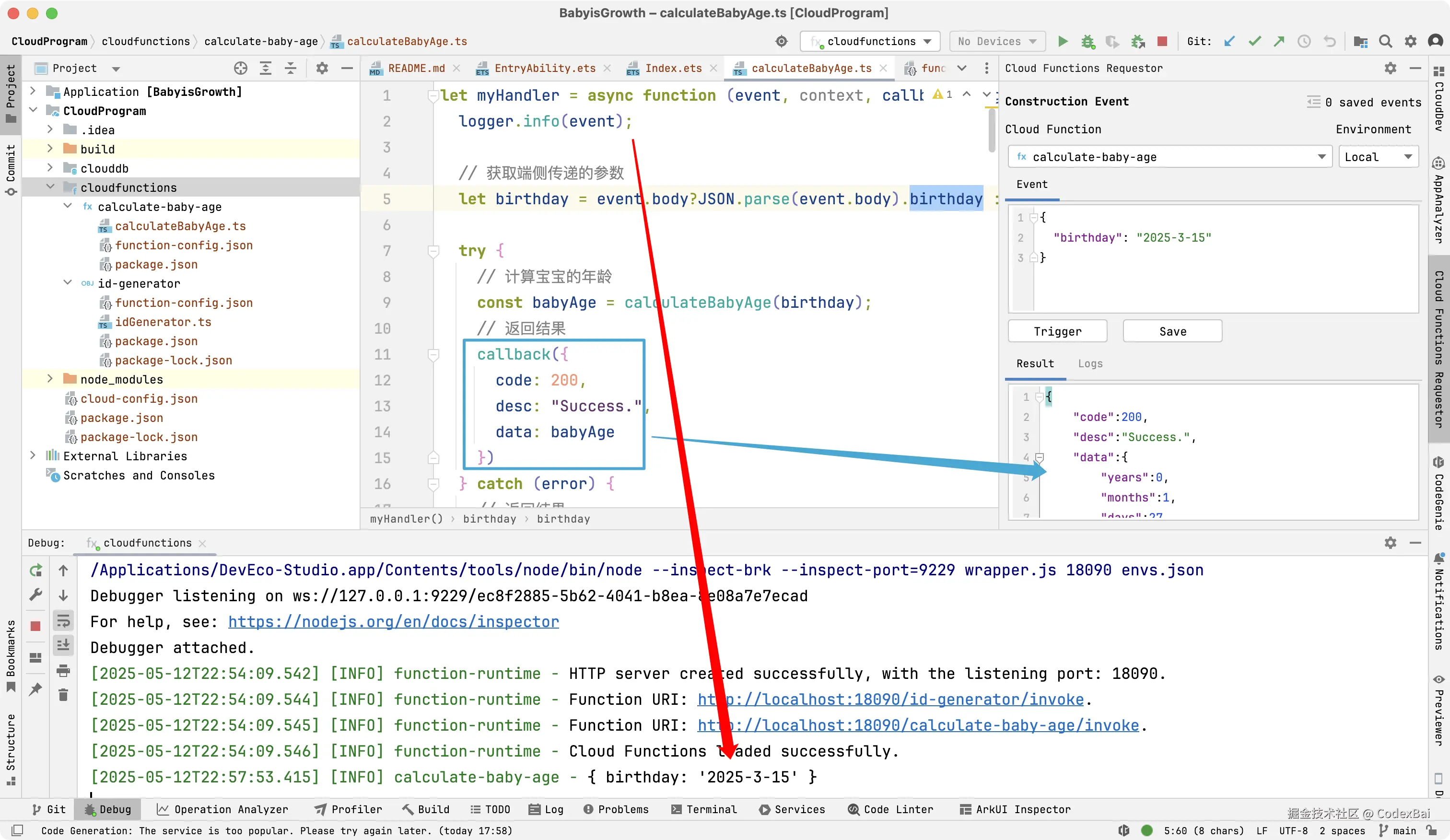Click the trash Clear All icon in Debug console
The height and width of the screenshot is (840, 1450).
[63, 695]
